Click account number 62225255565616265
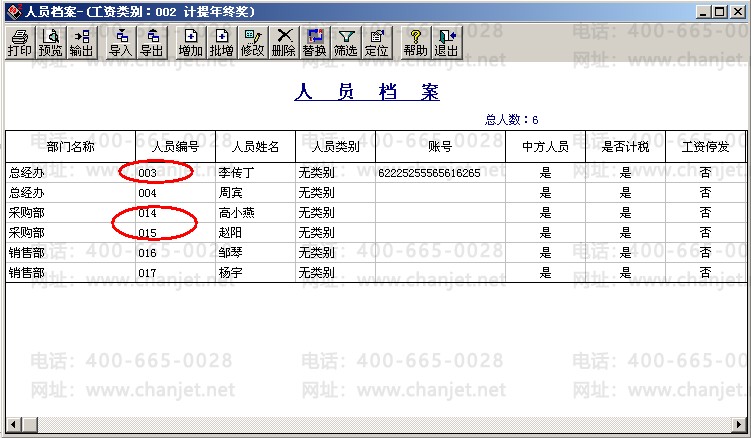 (x=429, y=173)
